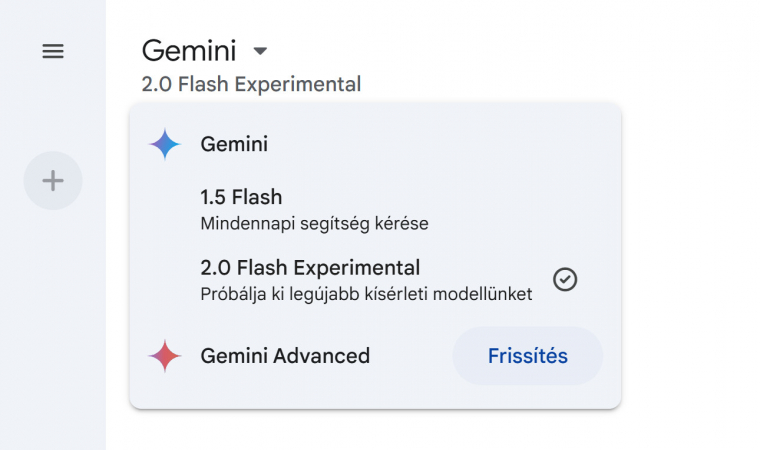Click the Gemini title heading
The height and width of the screenshot is (450, 760).
pyautogui.click(x=189, y=50)
